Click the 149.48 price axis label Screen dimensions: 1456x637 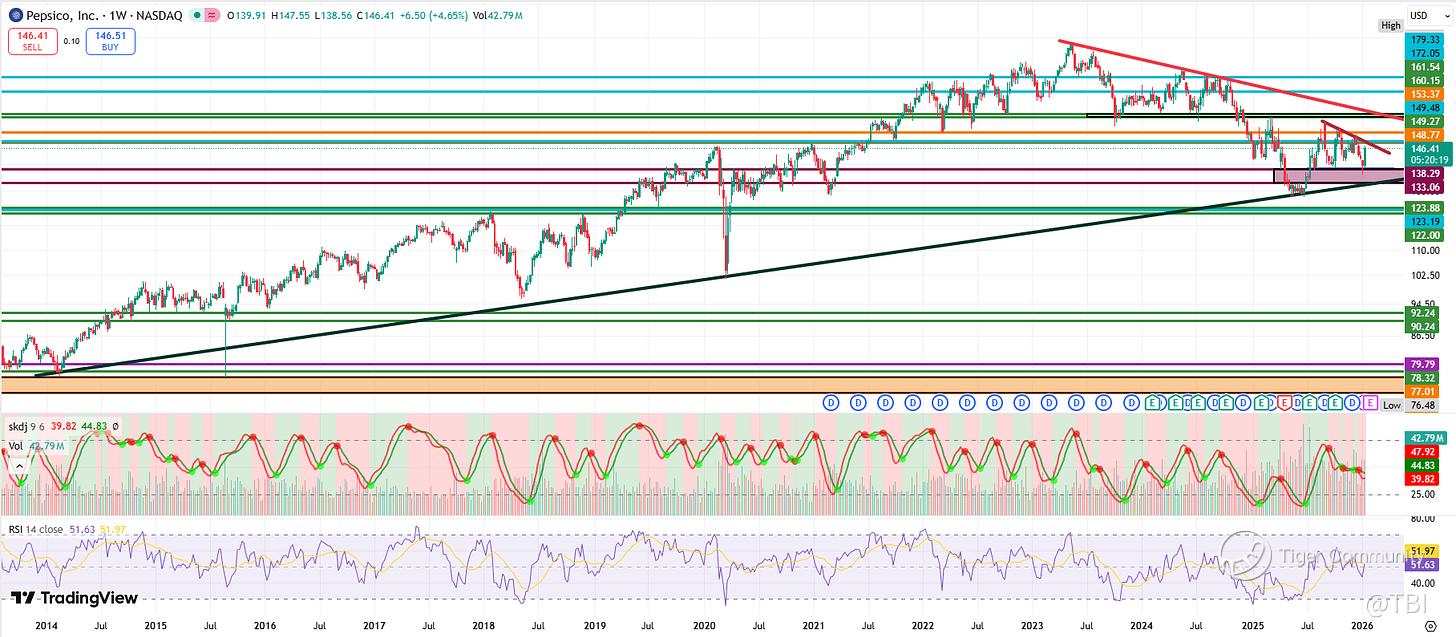click(x=1424, y=107)
